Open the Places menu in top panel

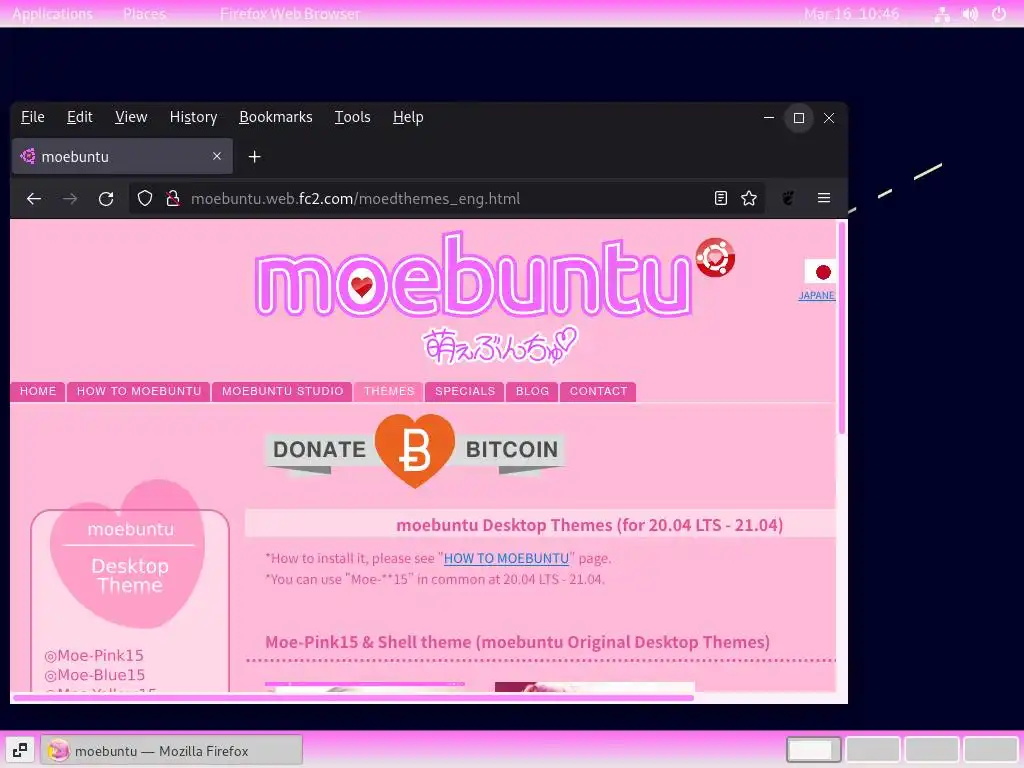tap(144, 14)
